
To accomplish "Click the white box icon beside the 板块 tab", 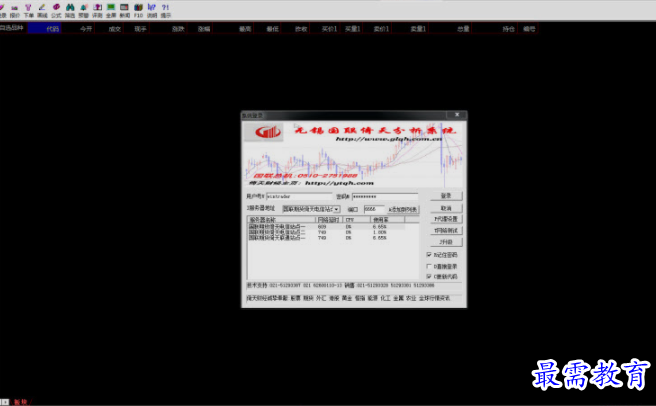I will click(4, 402).
